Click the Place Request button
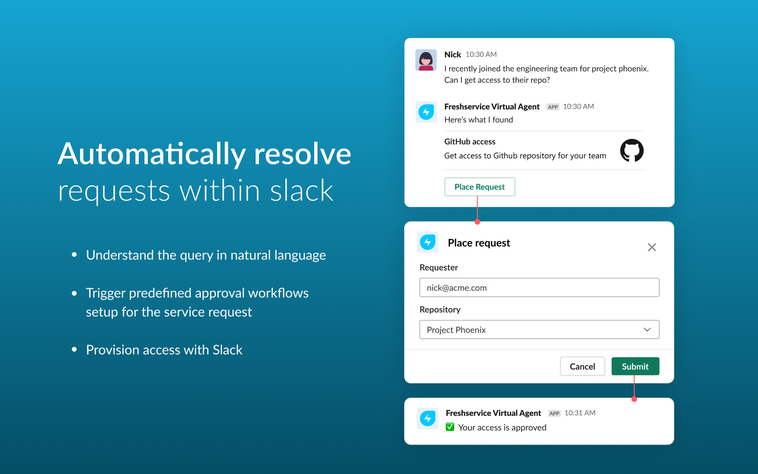 tap(480, 187)
